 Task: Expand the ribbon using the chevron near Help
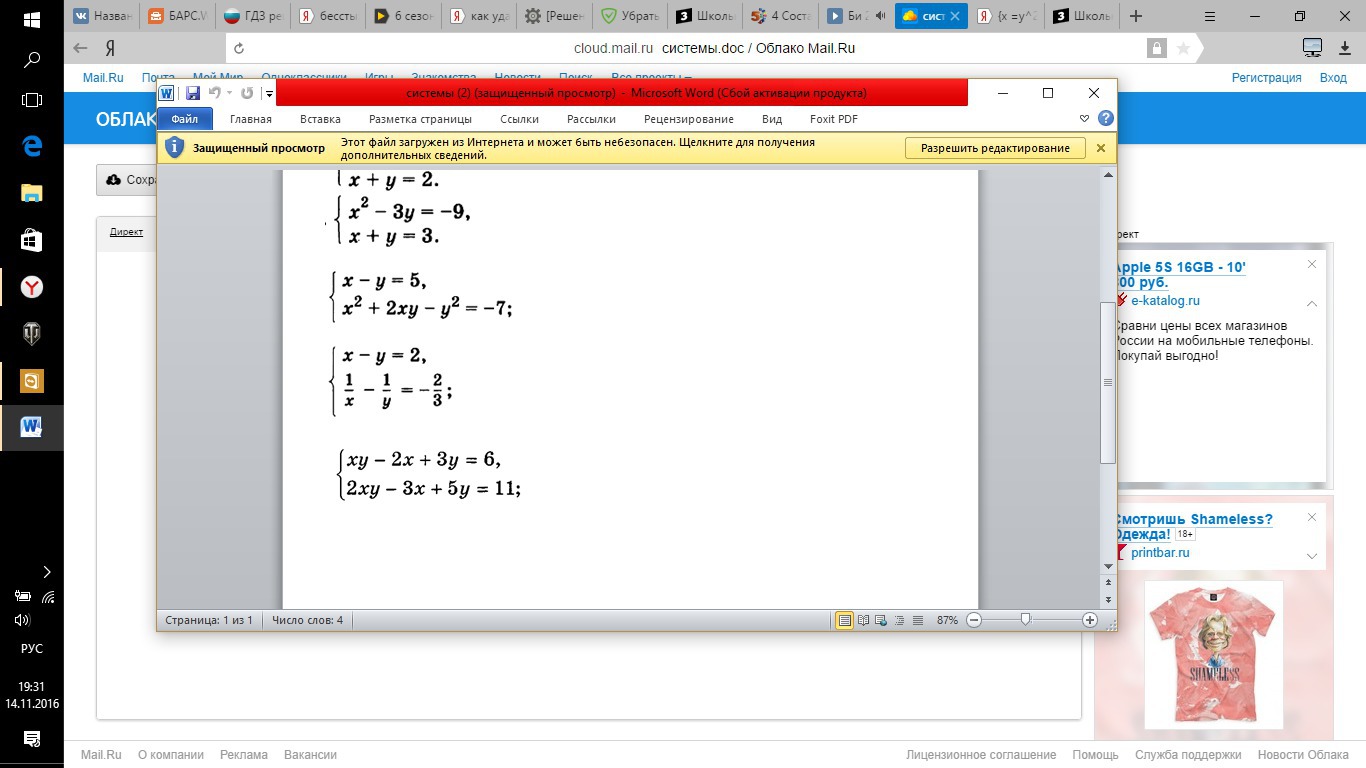tap(1085, 119)
